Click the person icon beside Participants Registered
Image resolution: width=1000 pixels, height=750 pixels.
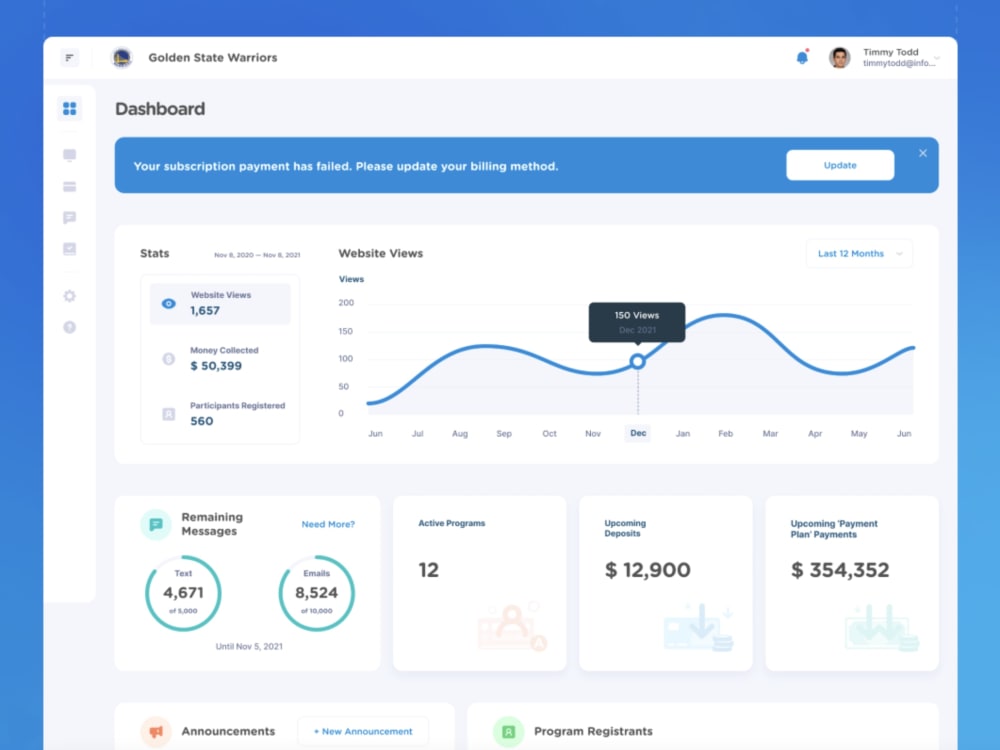(168, 414)
